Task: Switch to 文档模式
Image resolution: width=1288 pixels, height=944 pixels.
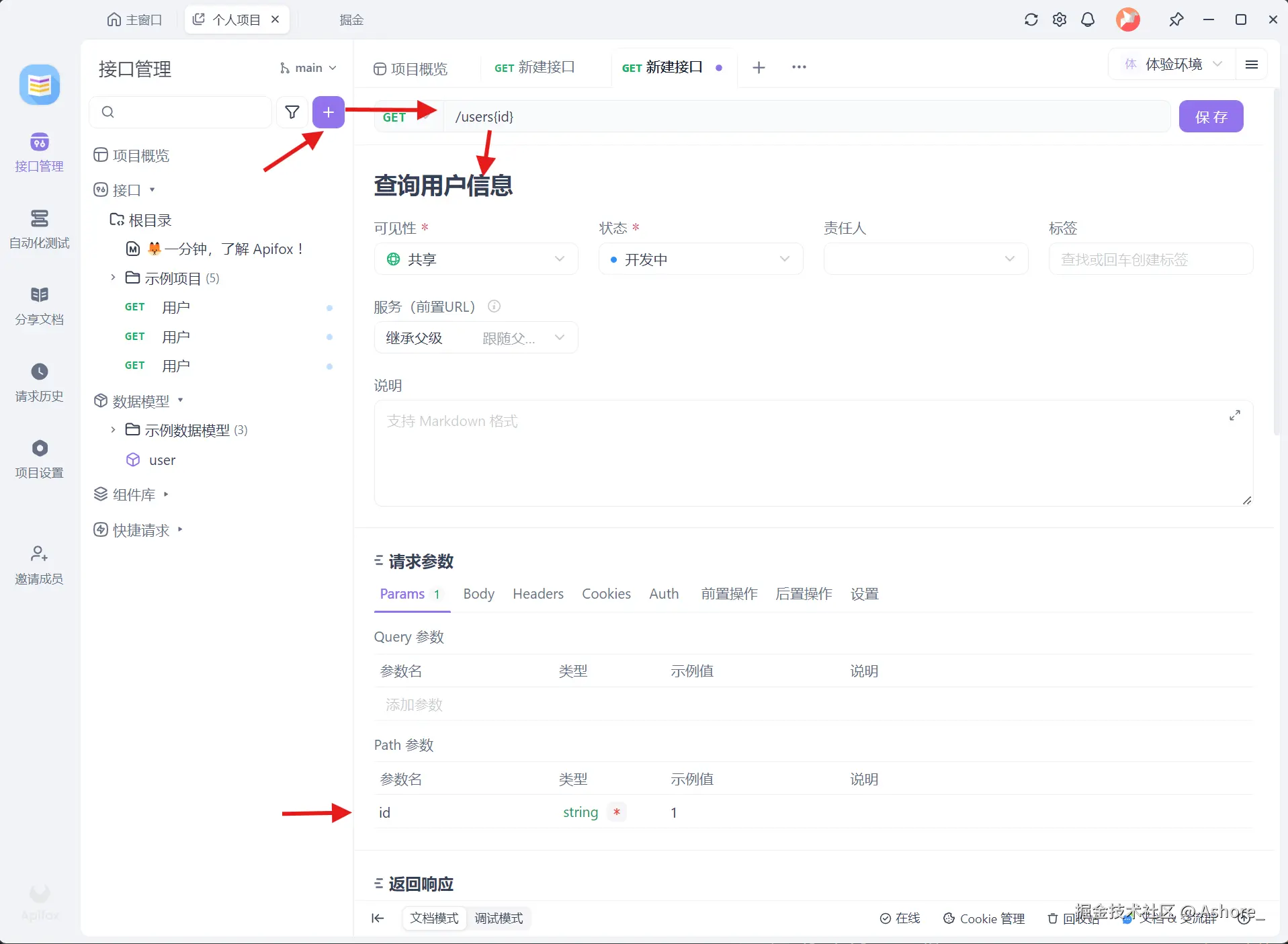Action: click(434, 918)
